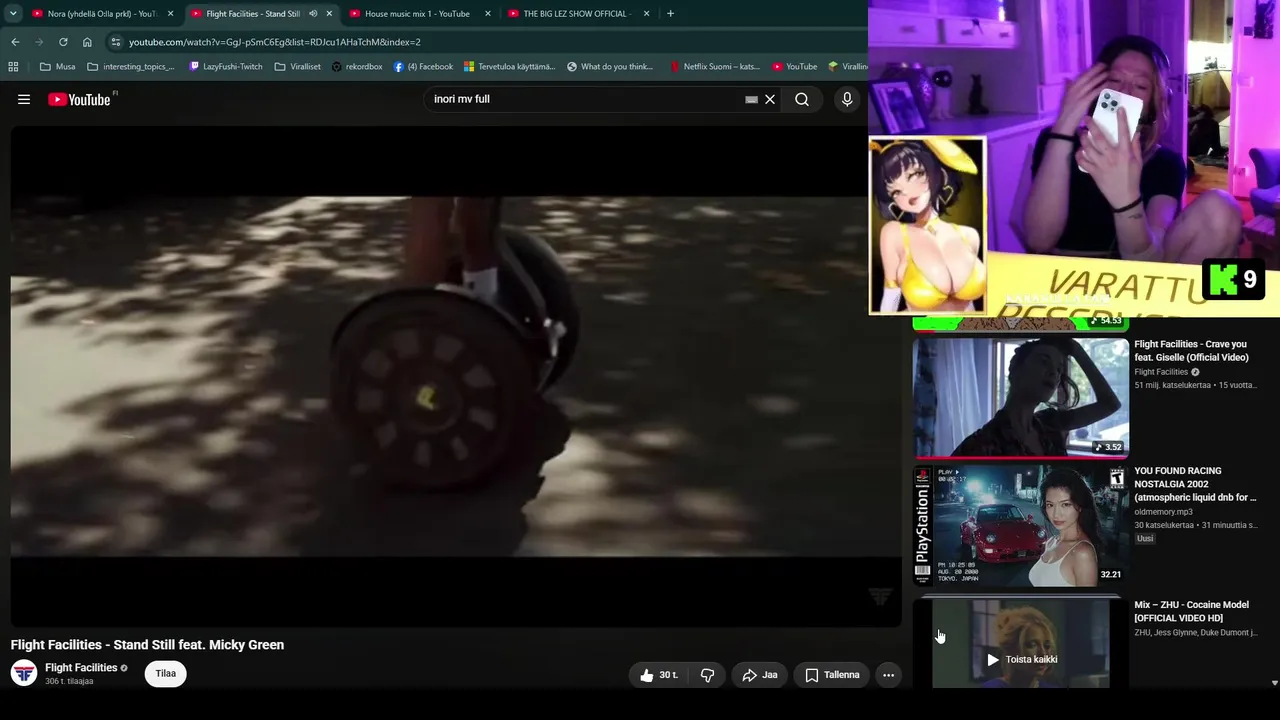Expand the Musa bookmarks folder
The image size is (1280, 720).
(57, 67)
